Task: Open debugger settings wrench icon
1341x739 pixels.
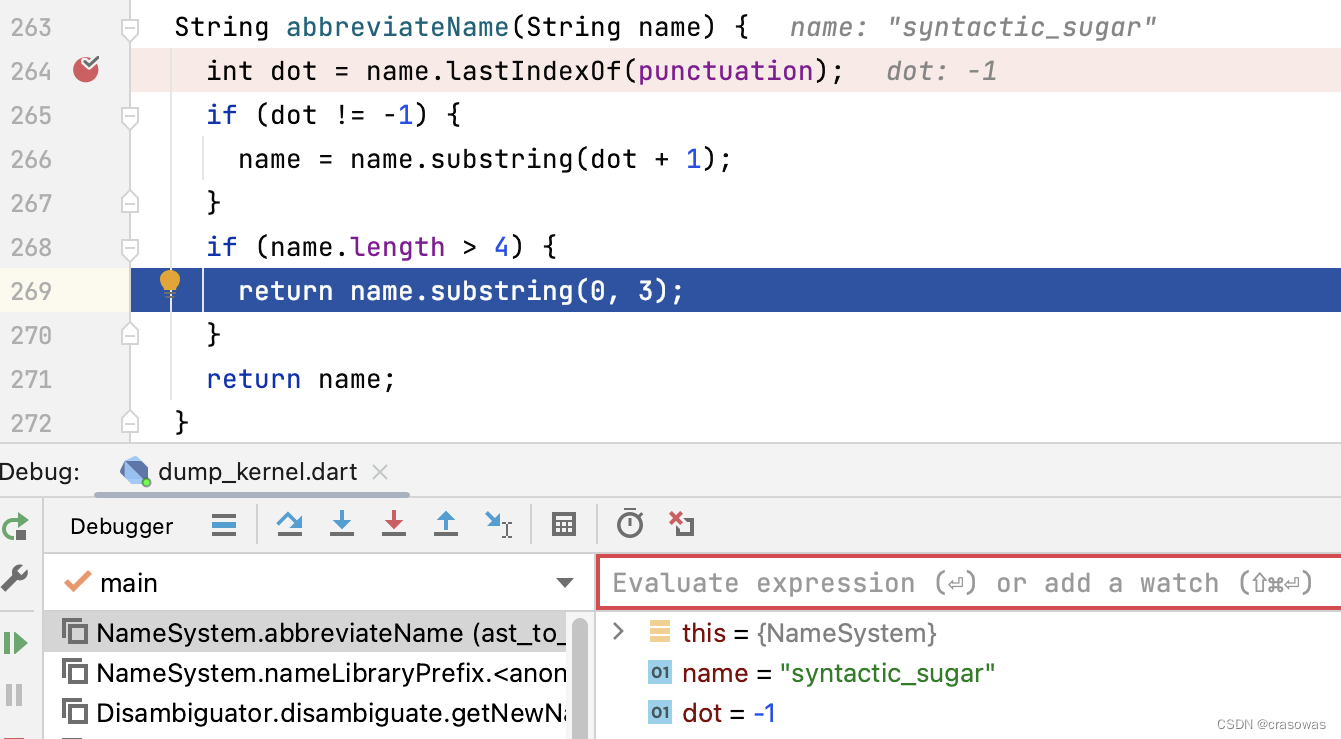Action: [x=15, y=578]
